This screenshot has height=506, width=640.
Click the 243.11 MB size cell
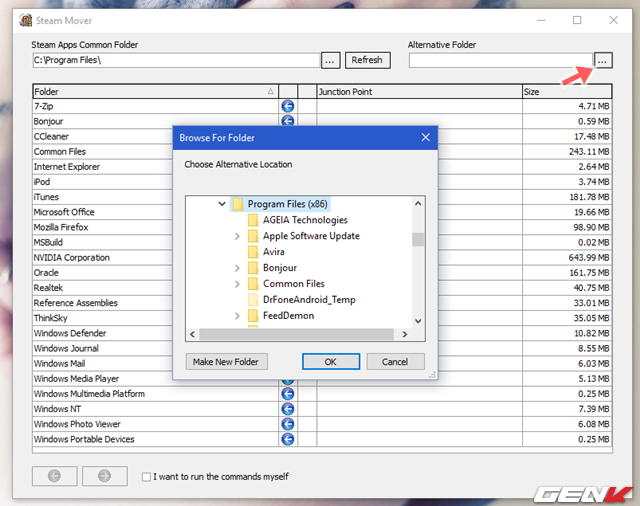click(x=567, y=152)
